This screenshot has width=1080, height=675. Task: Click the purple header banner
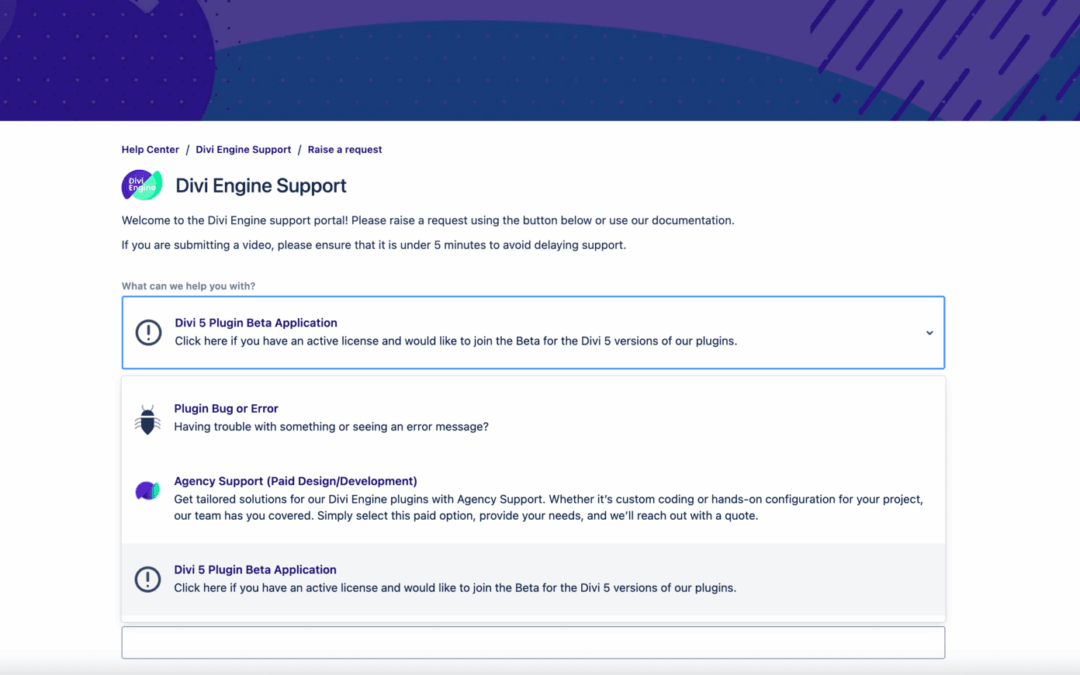click(540, 61)
